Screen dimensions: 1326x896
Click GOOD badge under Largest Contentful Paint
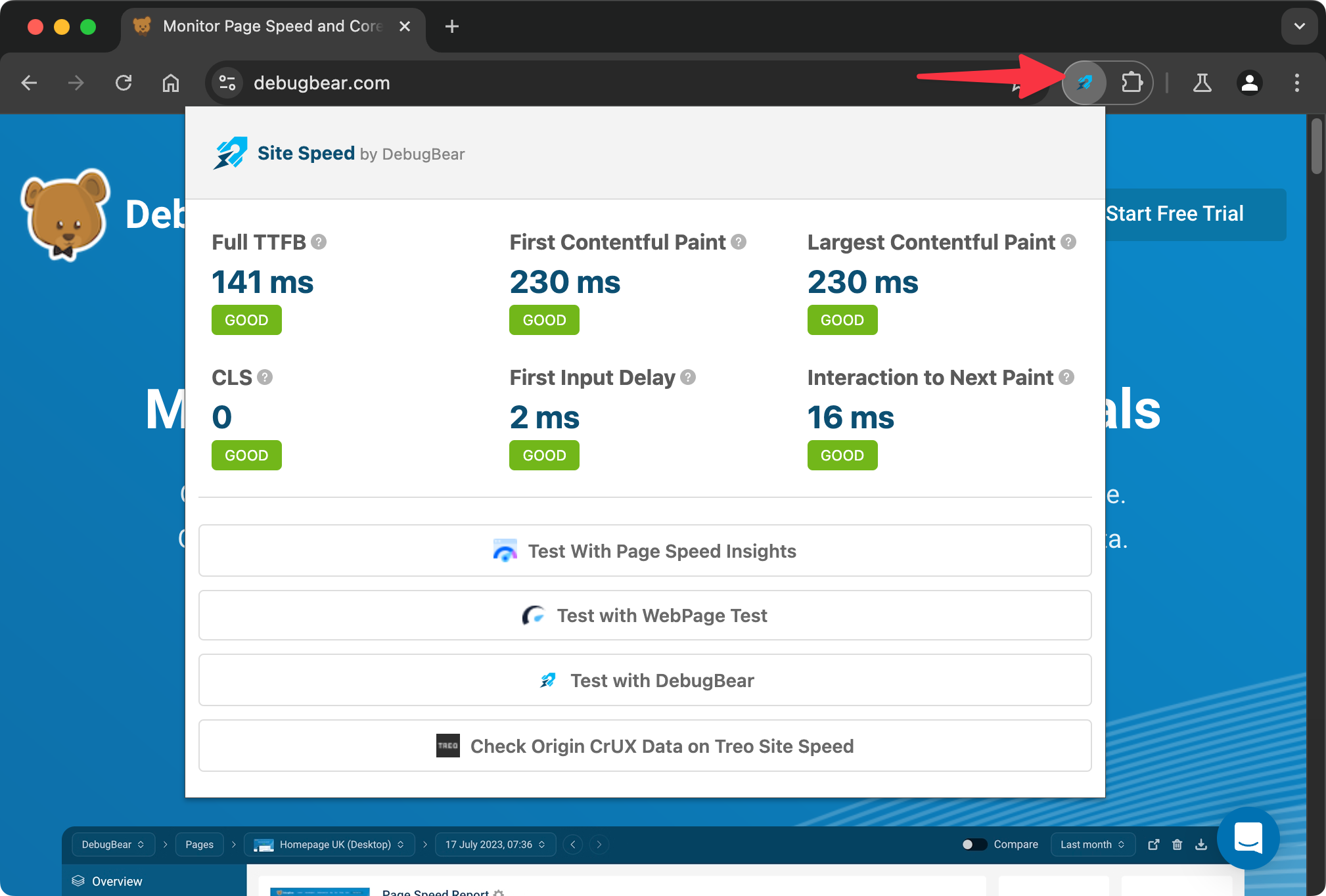(x=842, y=320)
